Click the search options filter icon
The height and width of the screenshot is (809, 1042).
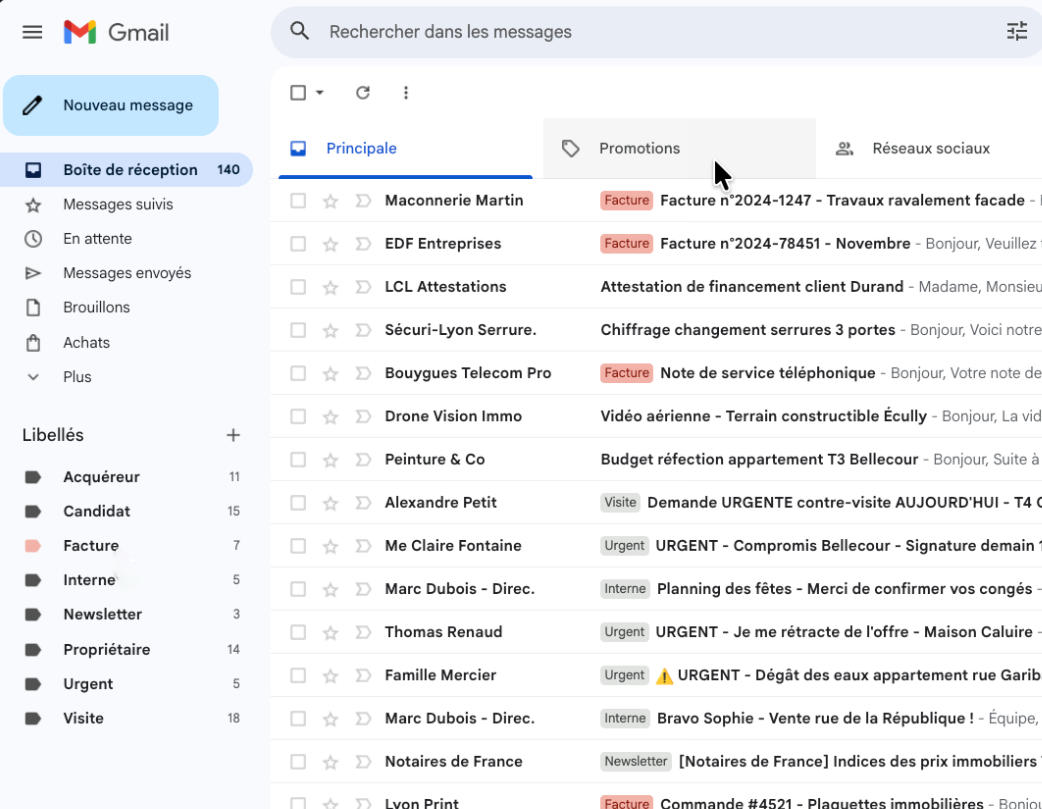[1016, 32]
